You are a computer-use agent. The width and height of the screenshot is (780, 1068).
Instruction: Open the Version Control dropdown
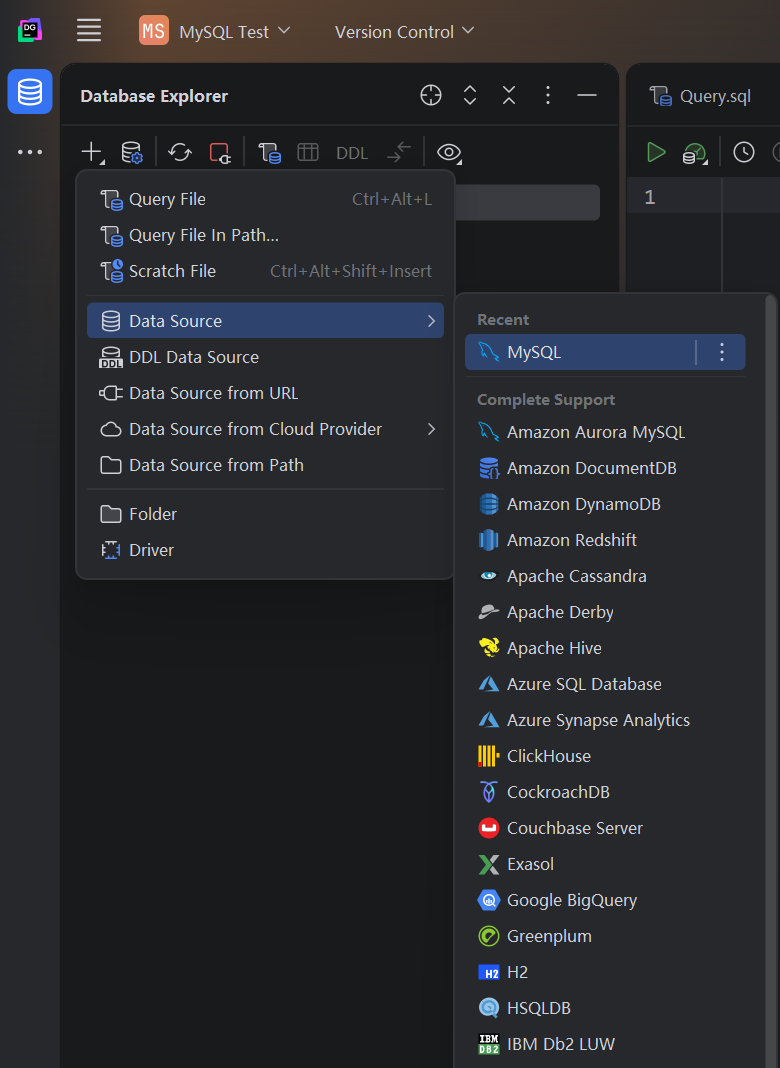[x=404, y=31]
